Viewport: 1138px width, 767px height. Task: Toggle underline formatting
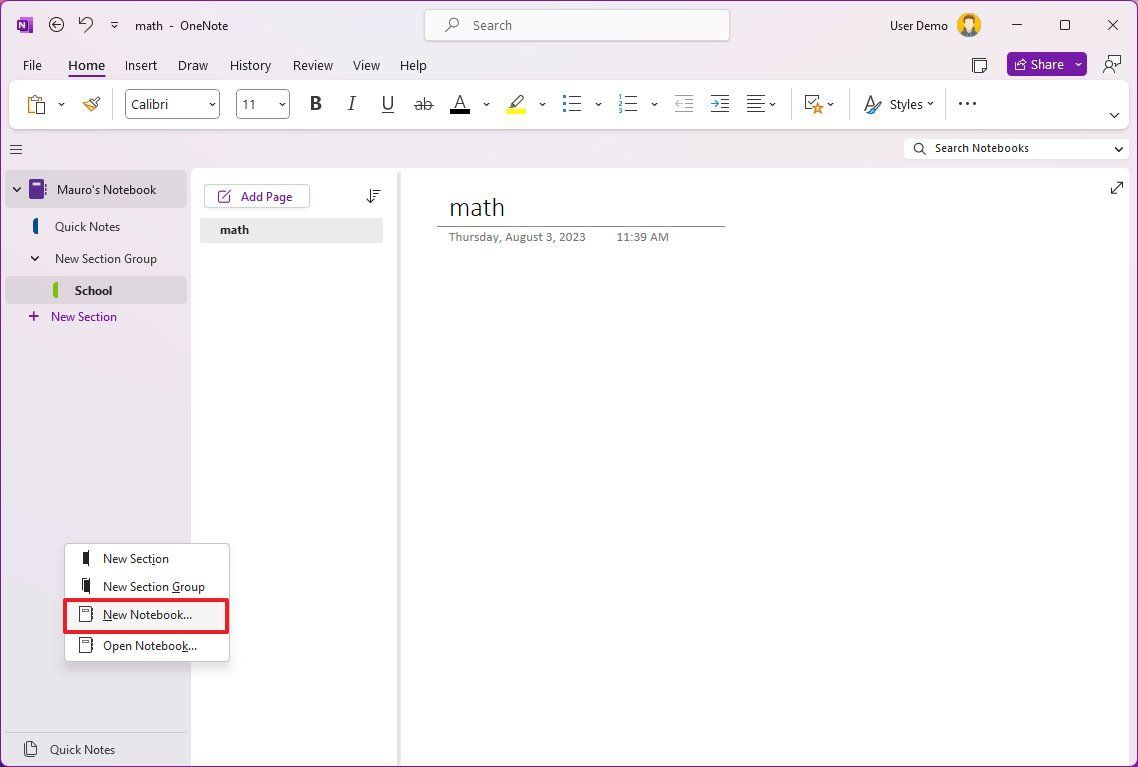pos(387,103)
